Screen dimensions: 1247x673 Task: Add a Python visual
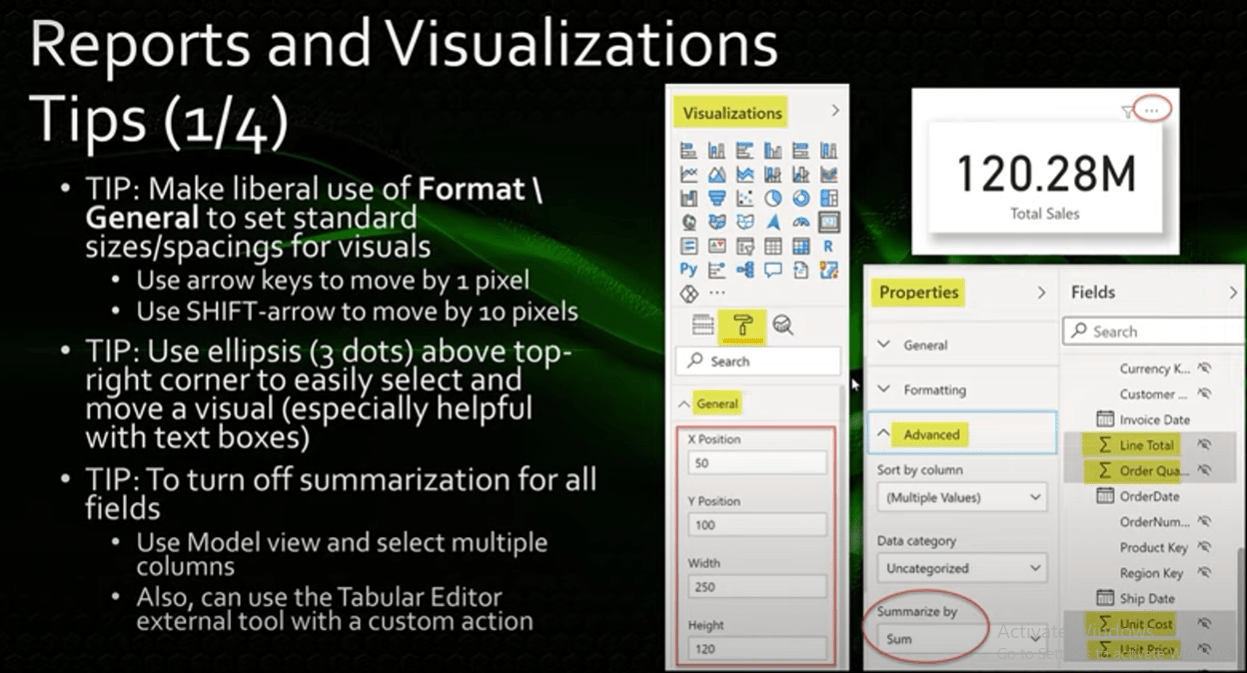point(689,269)
